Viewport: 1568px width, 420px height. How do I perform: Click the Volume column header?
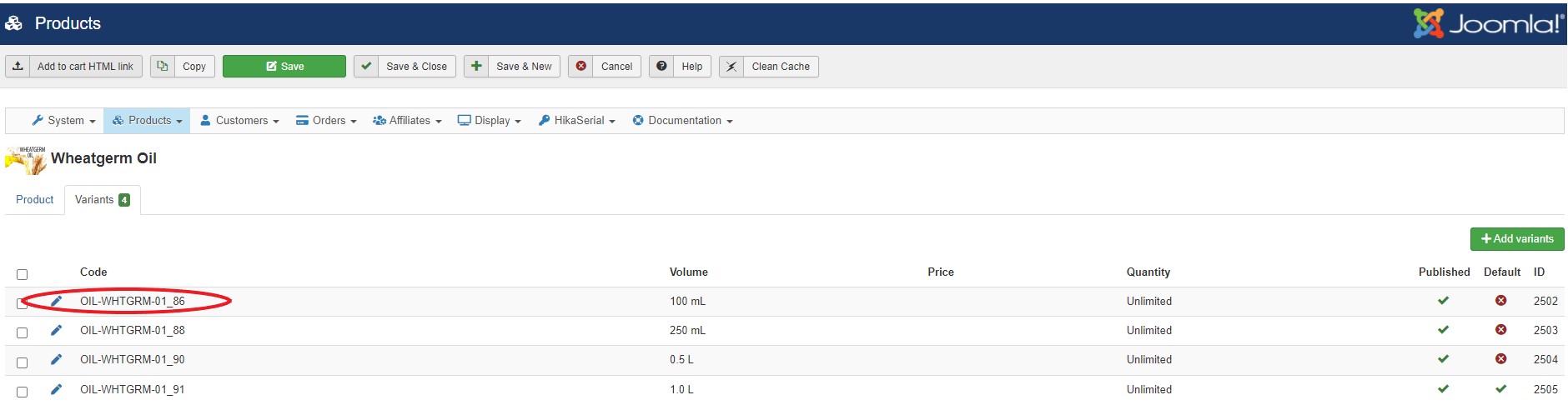689,272
